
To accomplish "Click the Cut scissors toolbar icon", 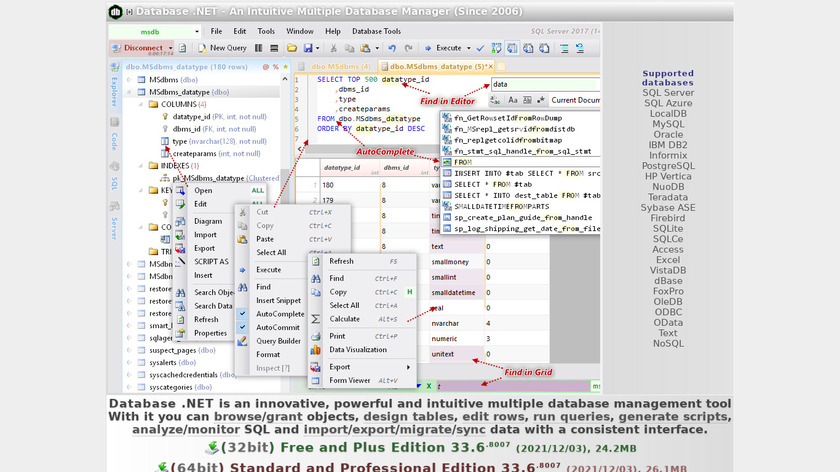I will click(x=334, y=48).
